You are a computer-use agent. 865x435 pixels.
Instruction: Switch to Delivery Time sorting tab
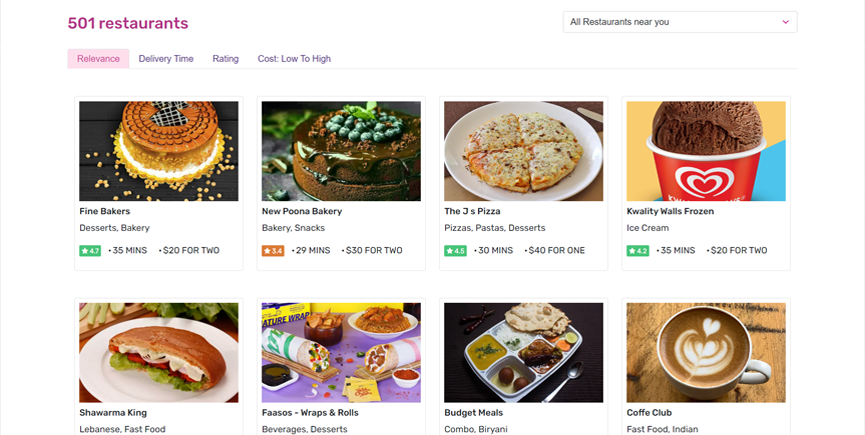pyautogui.click(x=166, y=59)
